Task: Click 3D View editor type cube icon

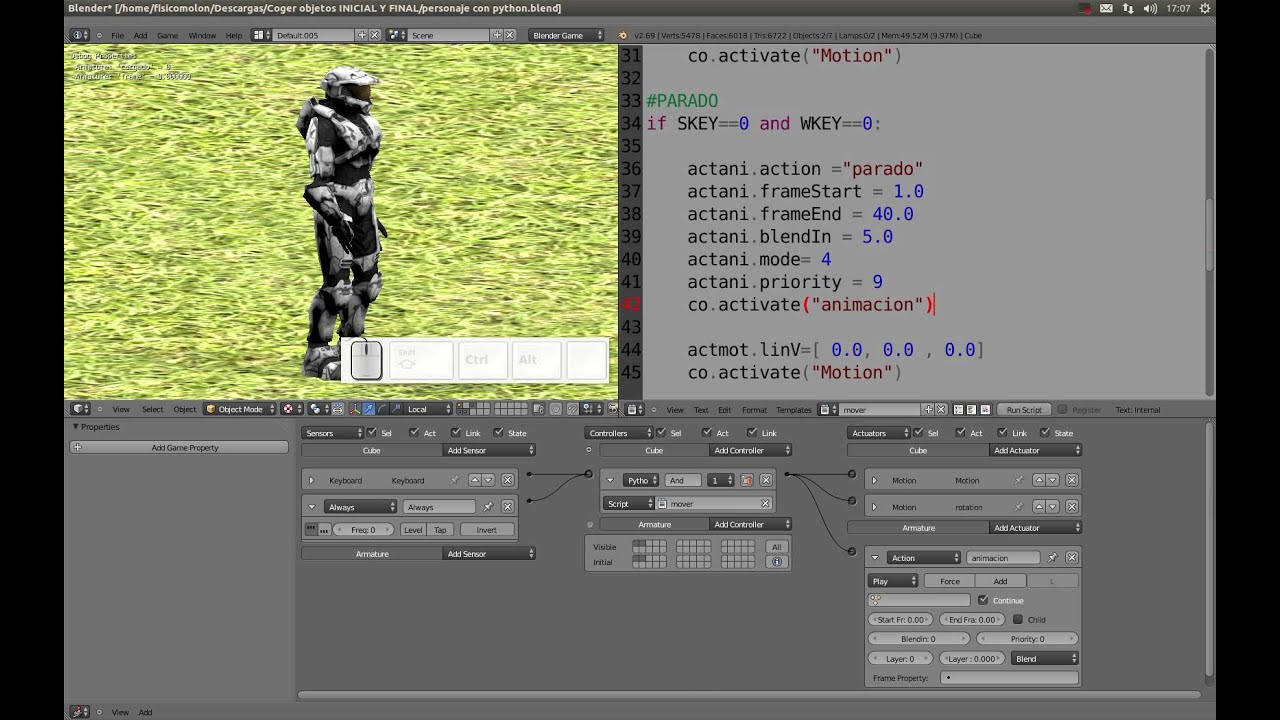Action: point(81,409)
